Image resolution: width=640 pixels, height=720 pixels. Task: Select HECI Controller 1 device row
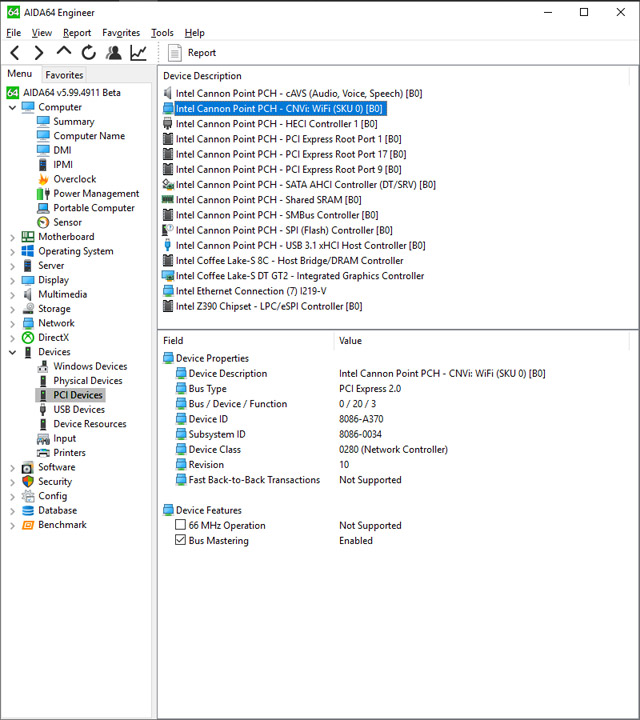pyautogui.click(x=276, y=124)
